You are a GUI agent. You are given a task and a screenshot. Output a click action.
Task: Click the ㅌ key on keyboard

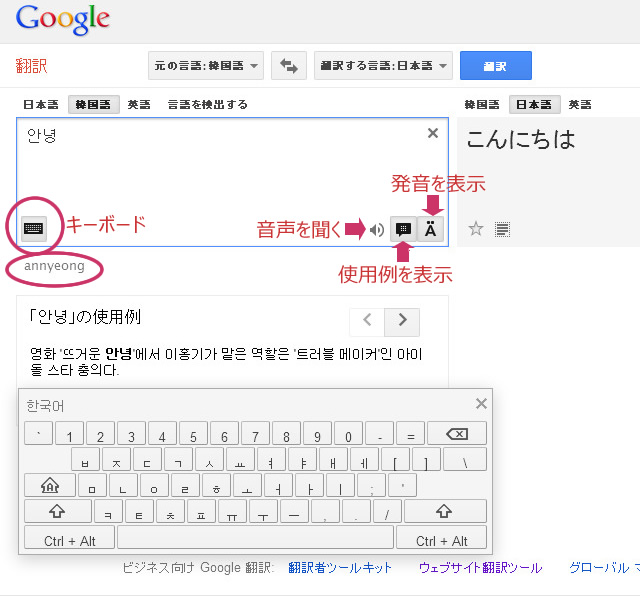pyautogui.click(x=139, y=511)
